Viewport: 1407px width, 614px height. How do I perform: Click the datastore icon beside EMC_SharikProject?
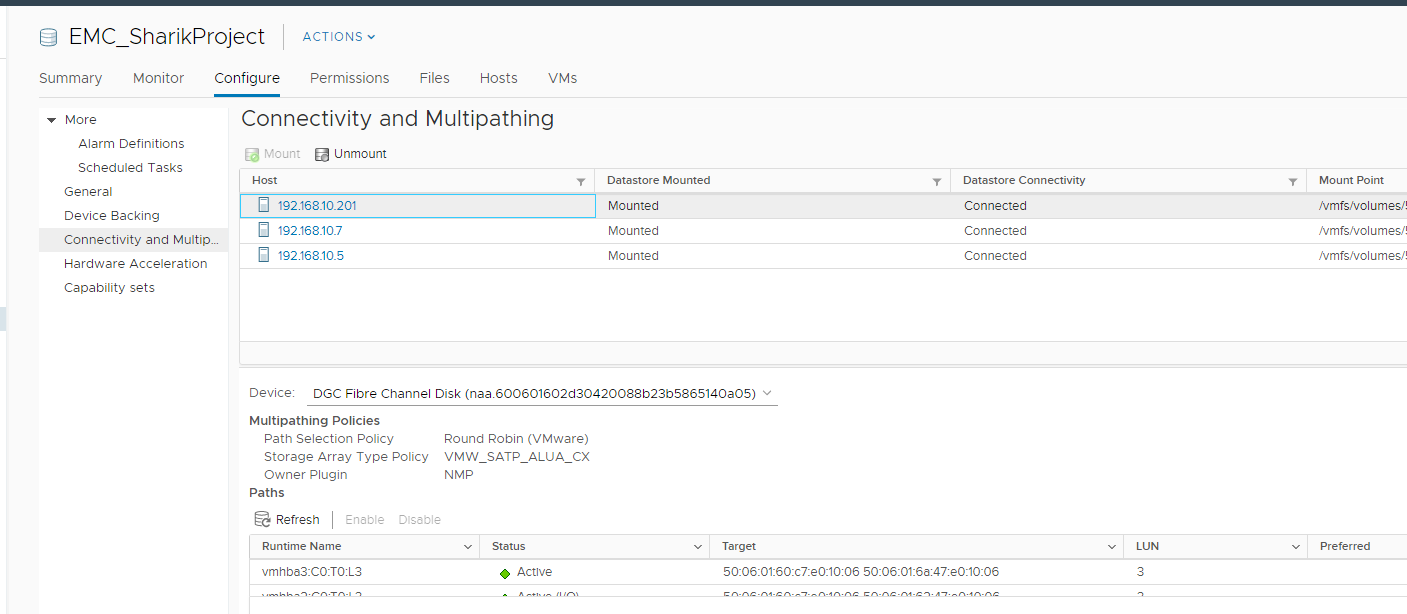point(48,36)
